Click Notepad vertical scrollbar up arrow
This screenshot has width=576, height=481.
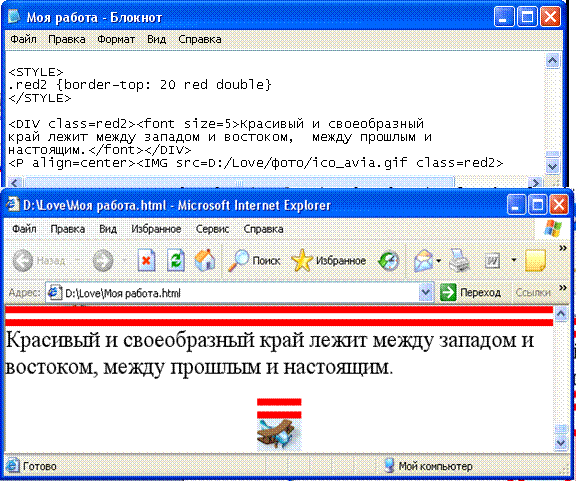pyautogui.click(x=552, y=60)
